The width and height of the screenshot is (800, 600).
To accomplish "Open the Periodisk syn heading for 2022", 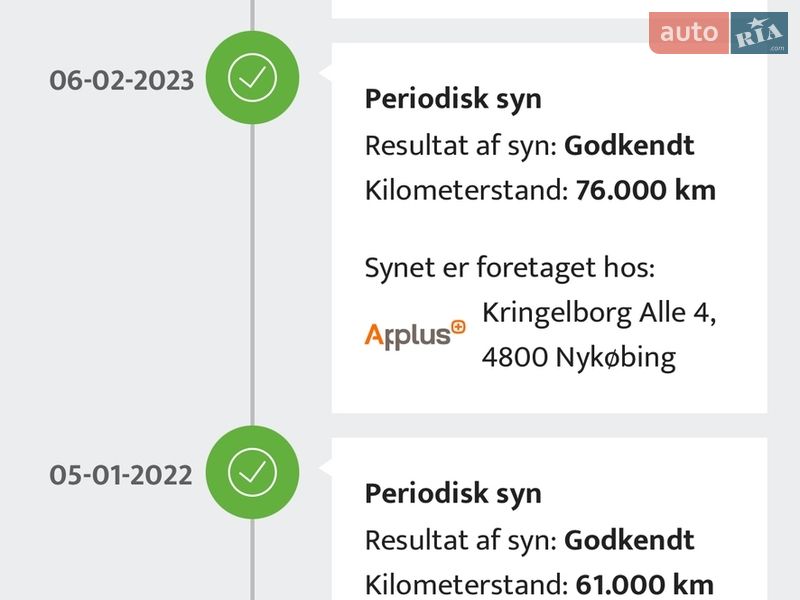I will (x=453, y=493).
